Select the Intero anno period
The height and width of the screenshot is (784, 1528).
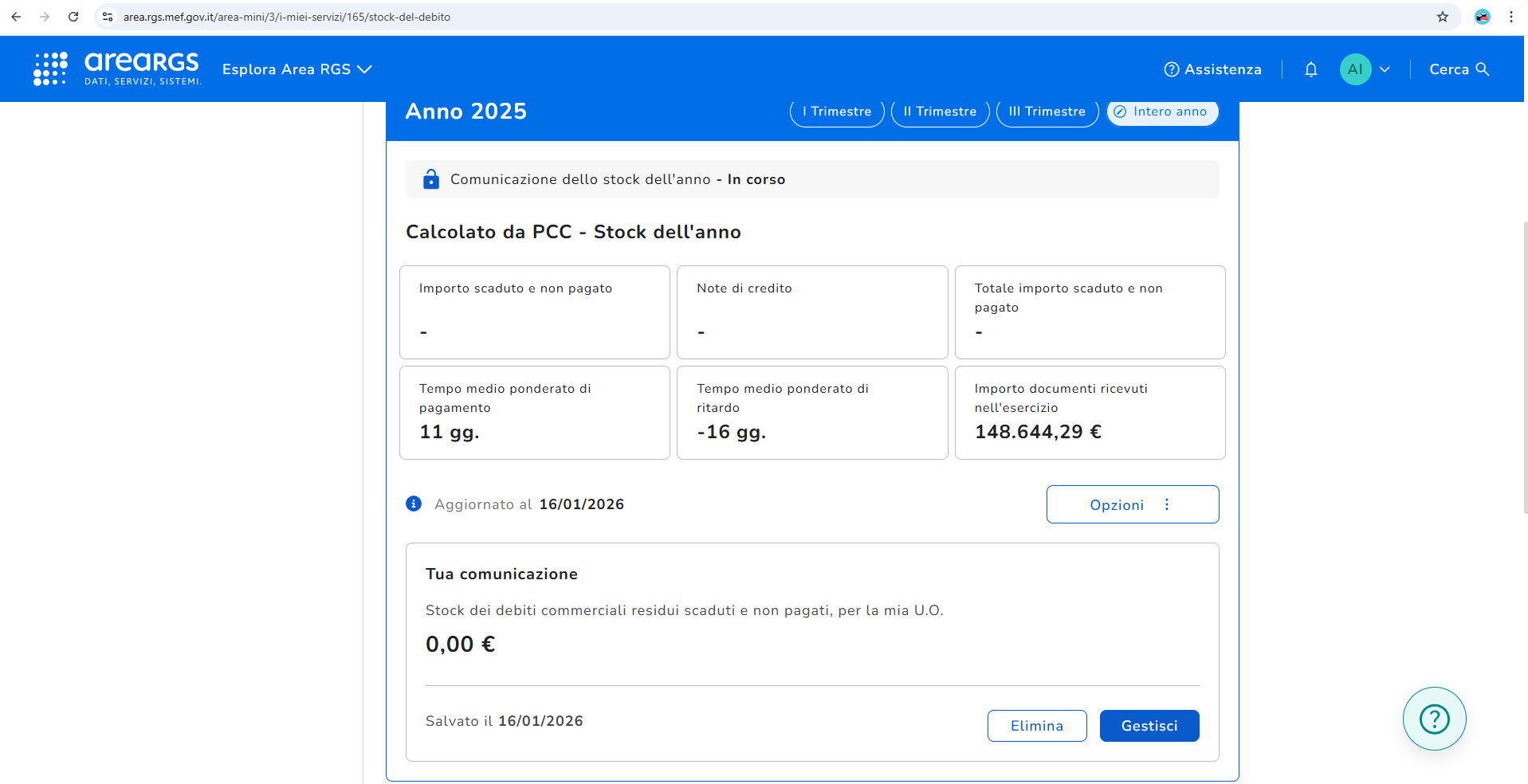(1162, 112)
